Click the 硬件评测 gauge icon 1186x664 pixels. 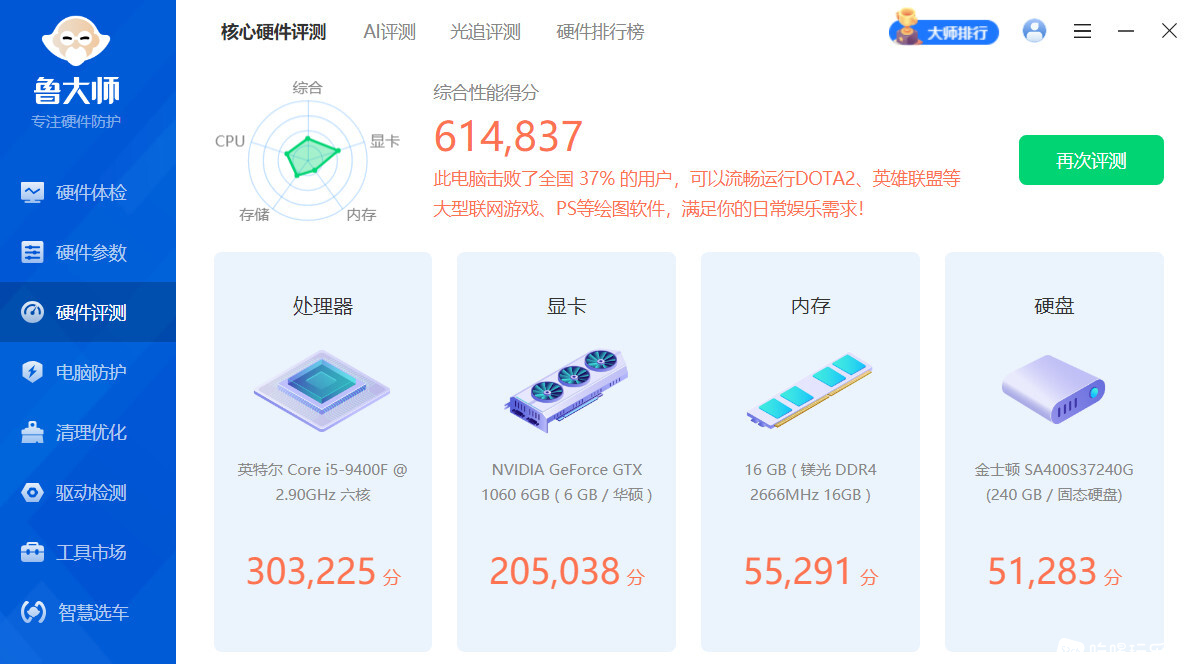32,312
